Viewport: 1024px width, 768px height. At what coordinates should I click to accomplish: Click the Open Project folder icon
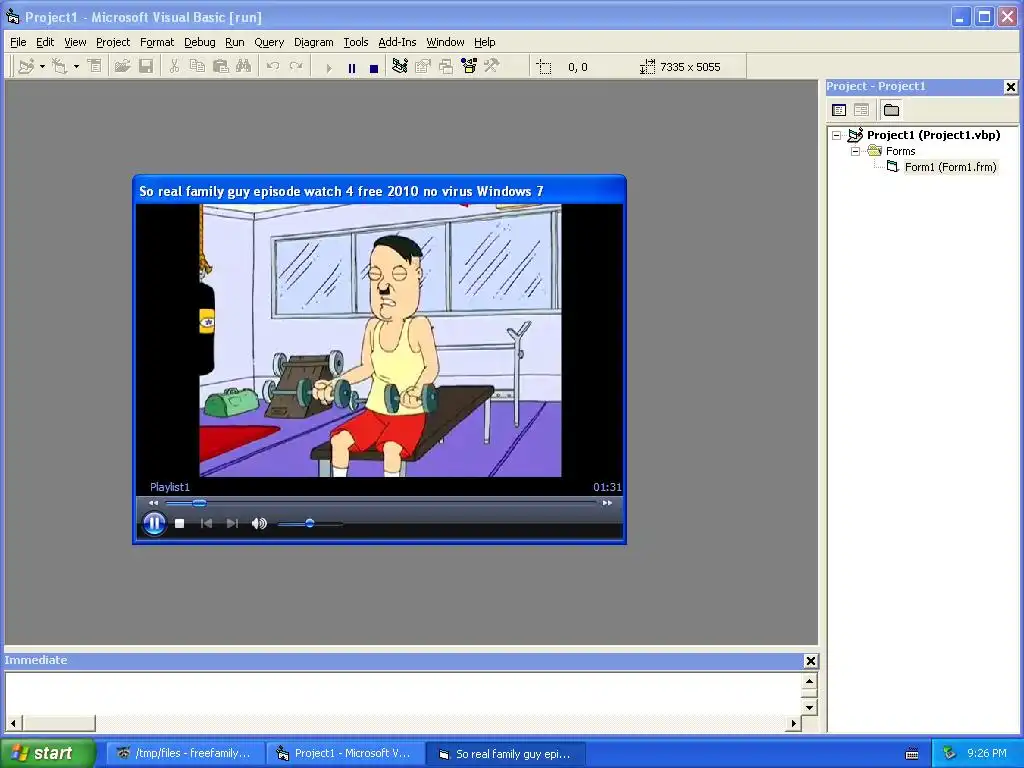[x=122, y=67]
